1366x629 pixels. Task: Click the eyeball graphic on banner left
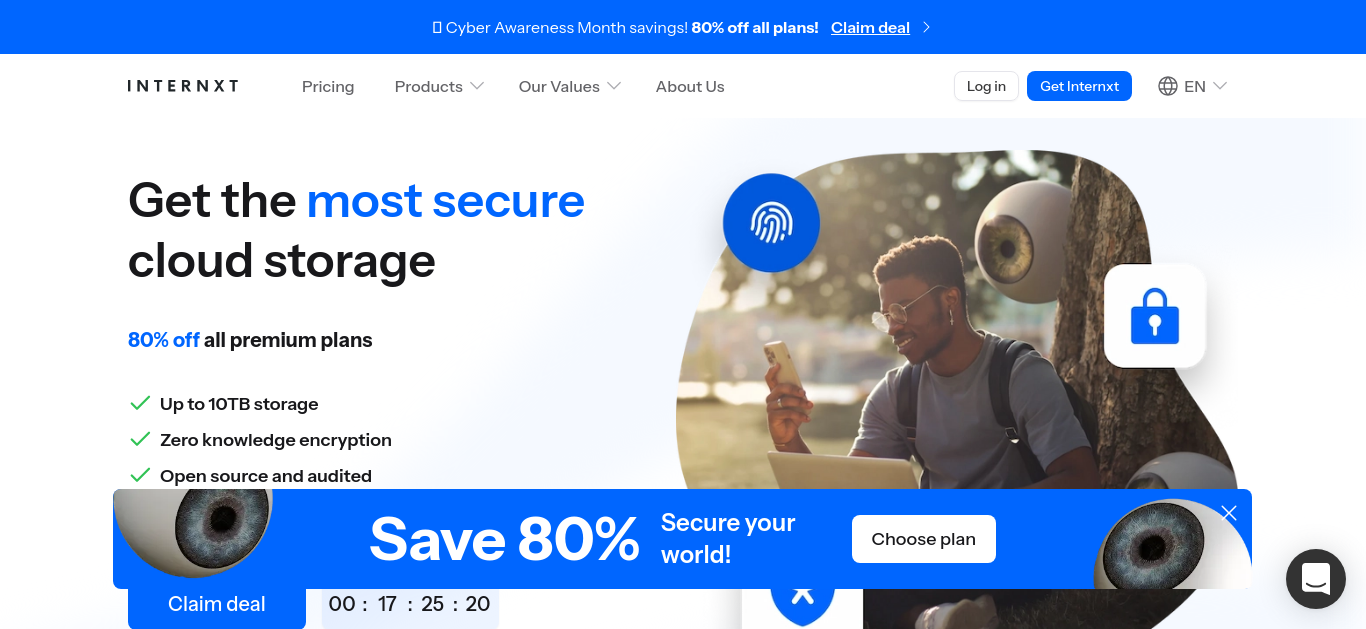(x=196, y=531)
